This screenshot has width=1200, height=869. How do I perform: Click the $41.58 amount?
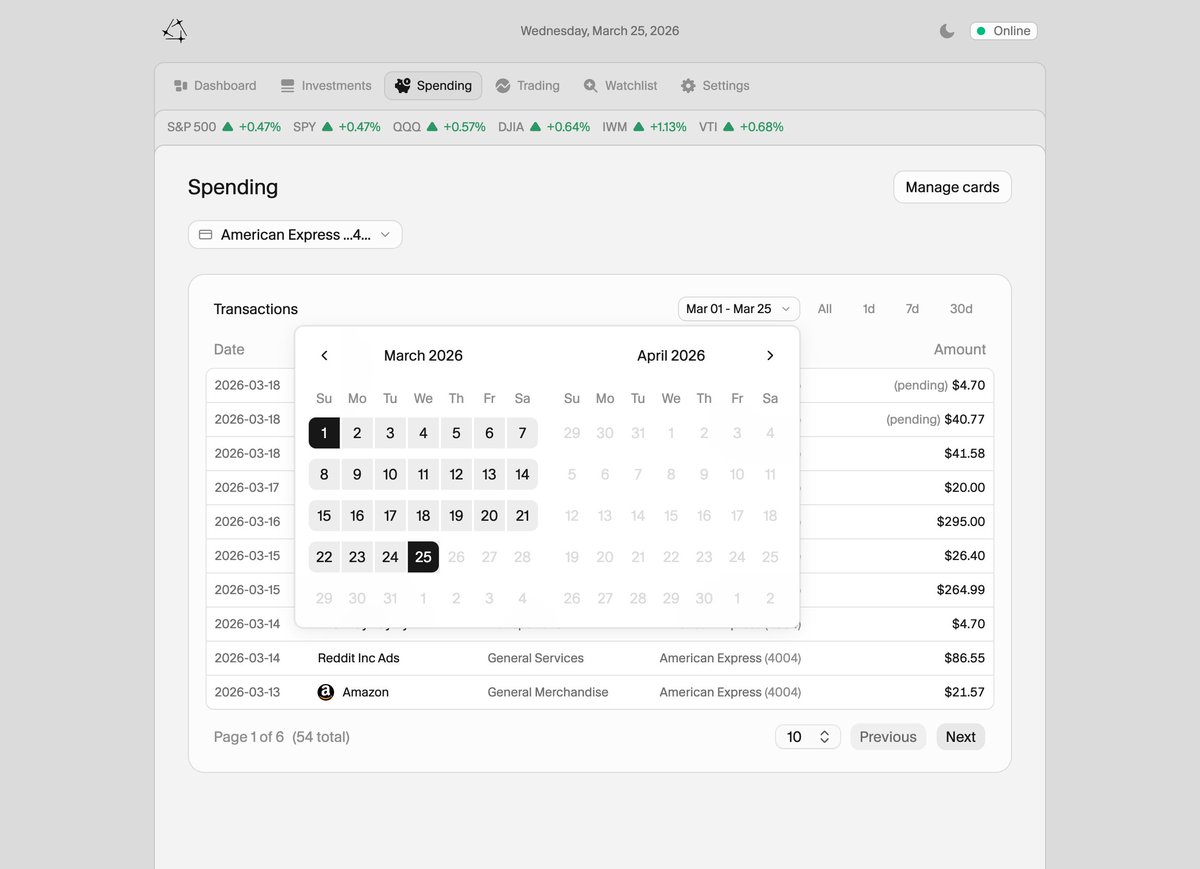(965, 454)
